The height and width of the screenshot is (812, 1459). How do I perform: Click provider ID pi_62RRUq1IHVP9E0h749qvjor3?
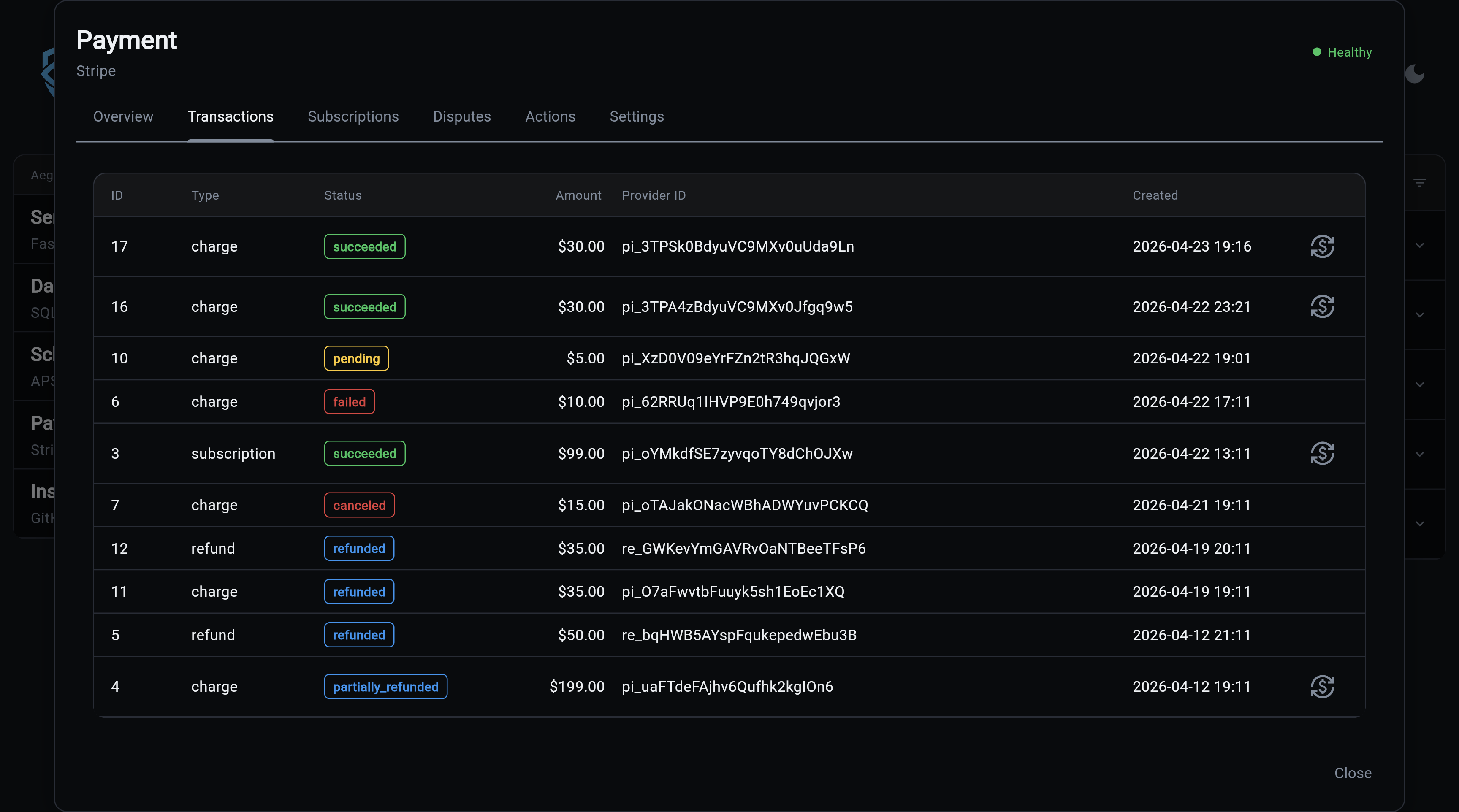(731, 401)
